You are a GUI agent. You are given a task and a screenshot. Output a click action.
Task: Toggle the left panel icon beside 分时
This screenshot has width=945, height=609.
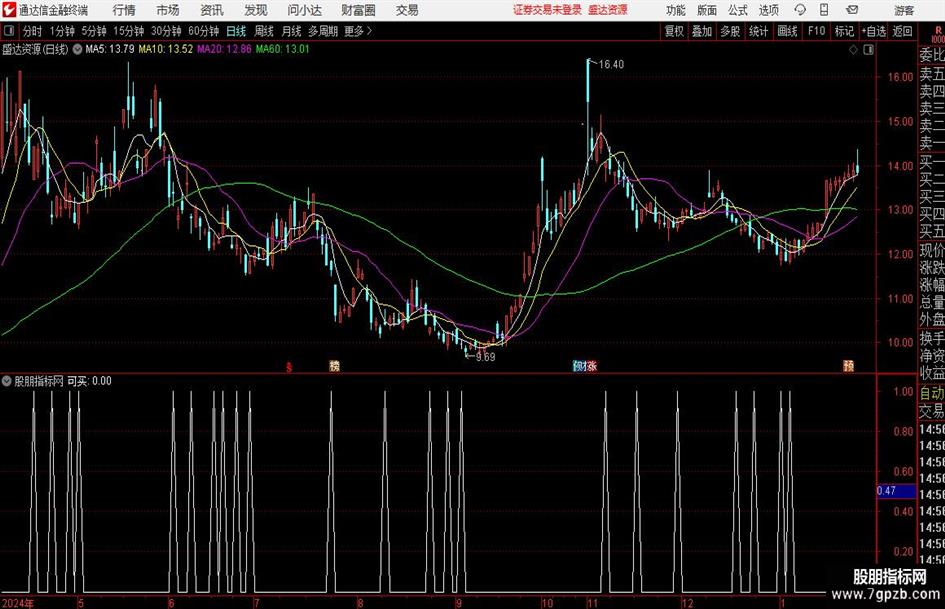(x=9, y=31)
